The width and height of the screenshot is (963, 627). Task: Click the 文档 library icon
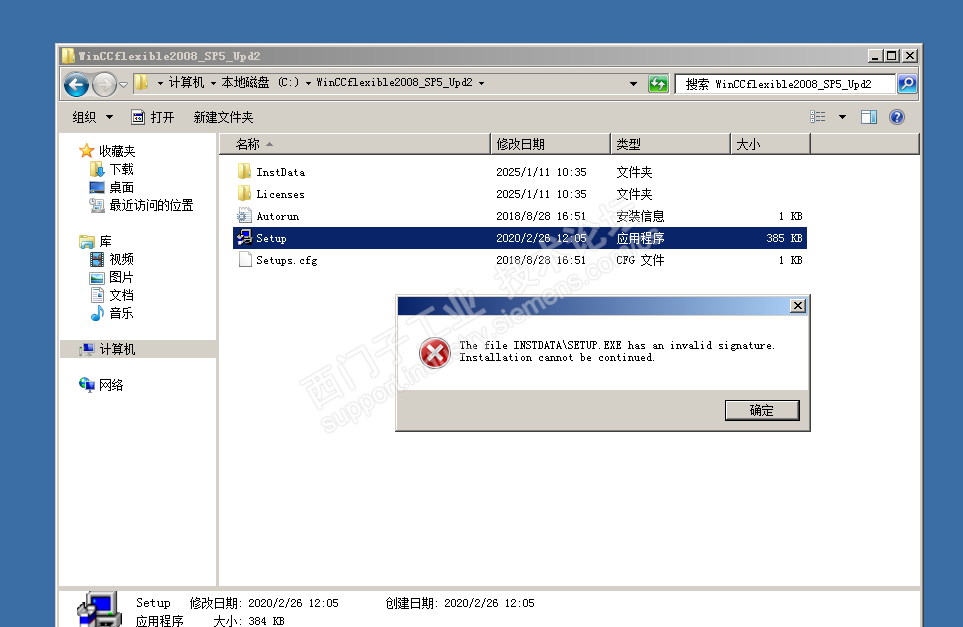tap(97, 295)
